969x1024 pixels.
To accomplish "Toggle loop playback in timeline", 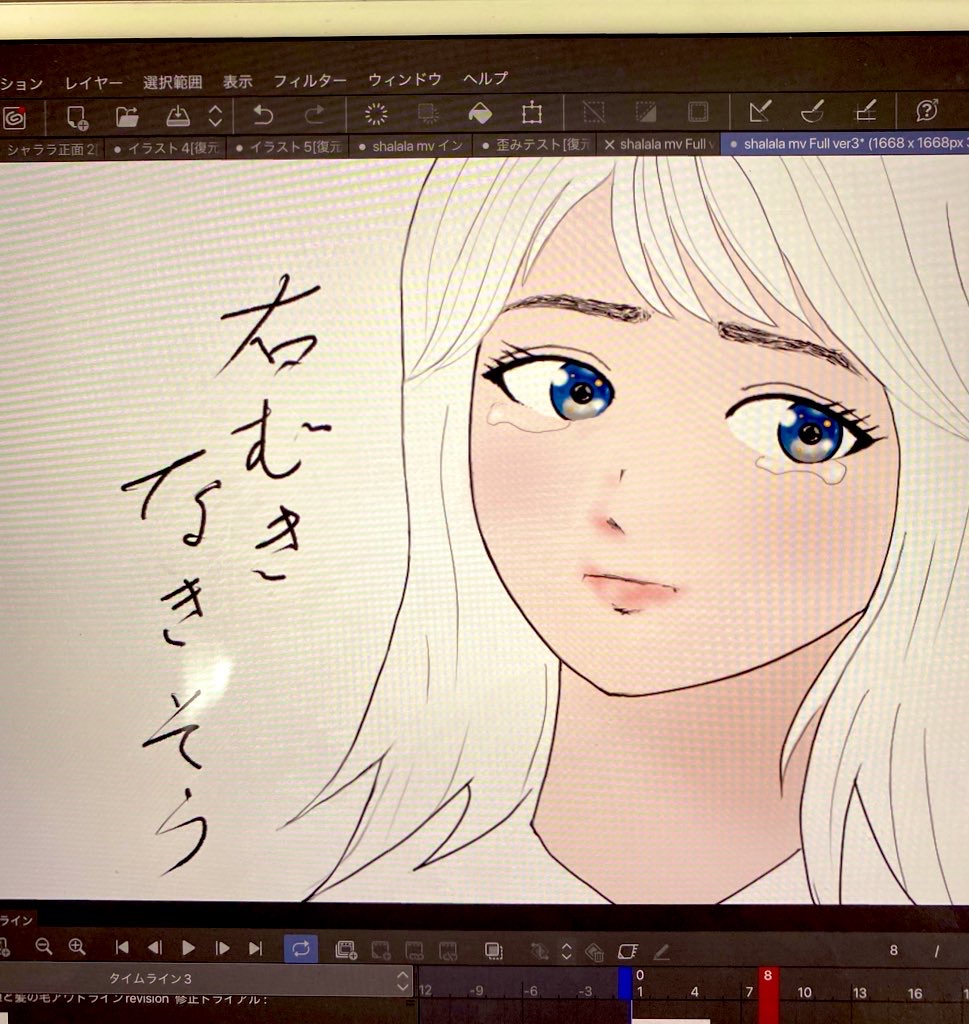I will tap(300, 948).
